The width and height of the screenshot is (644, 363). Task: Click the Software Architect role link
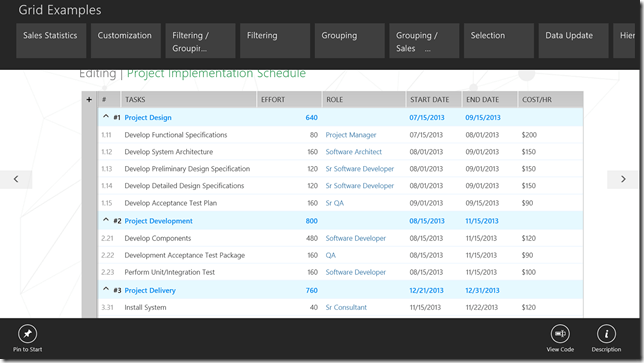354,152
